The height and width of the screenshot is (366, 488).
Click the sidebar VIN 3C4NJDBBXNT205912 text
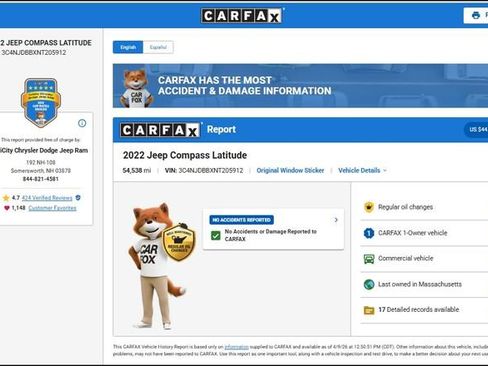[x=34, y=52]
